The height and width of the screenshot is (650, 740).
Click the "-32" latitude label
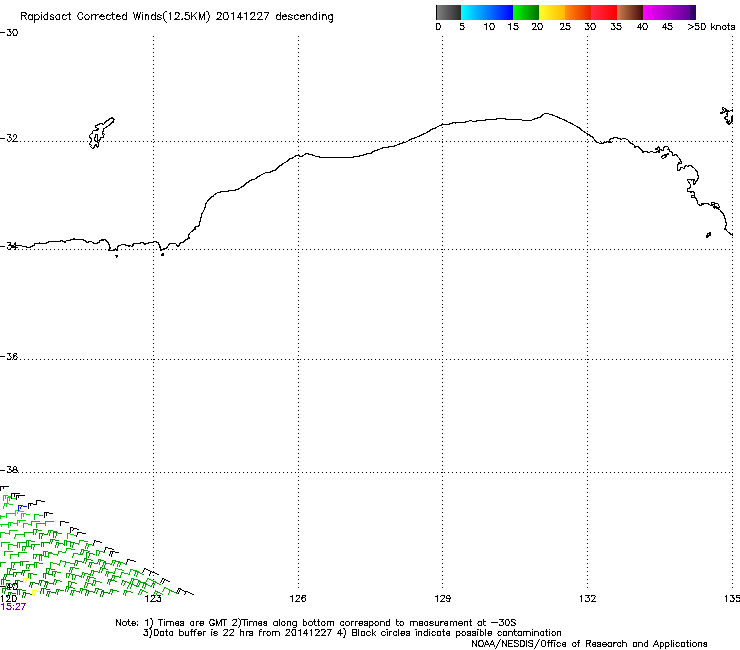pos(9,138)
